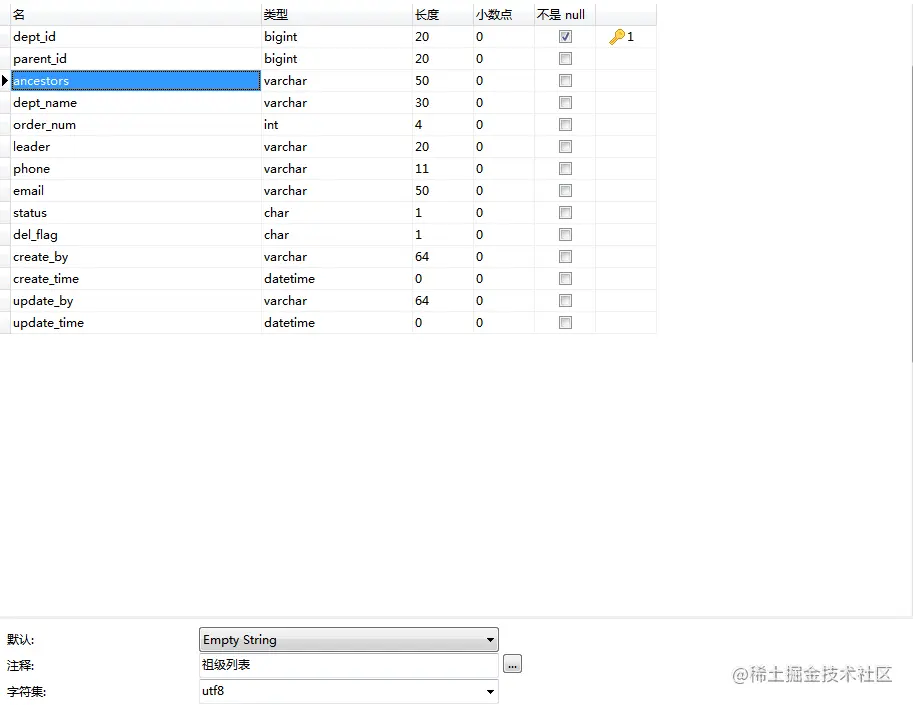Click the highlighted ancestors field name
This screenshot has width=913, height=705.
pos(136,80)
